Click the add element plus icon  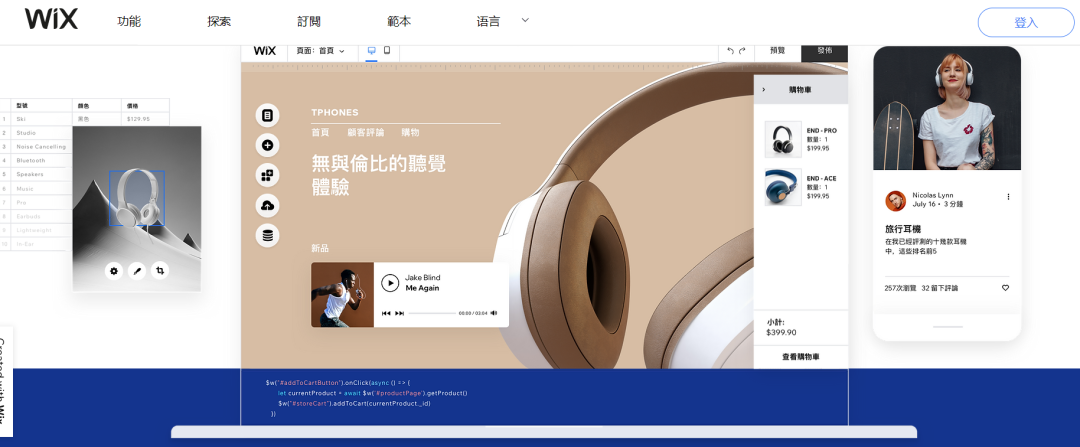[267, 145]
